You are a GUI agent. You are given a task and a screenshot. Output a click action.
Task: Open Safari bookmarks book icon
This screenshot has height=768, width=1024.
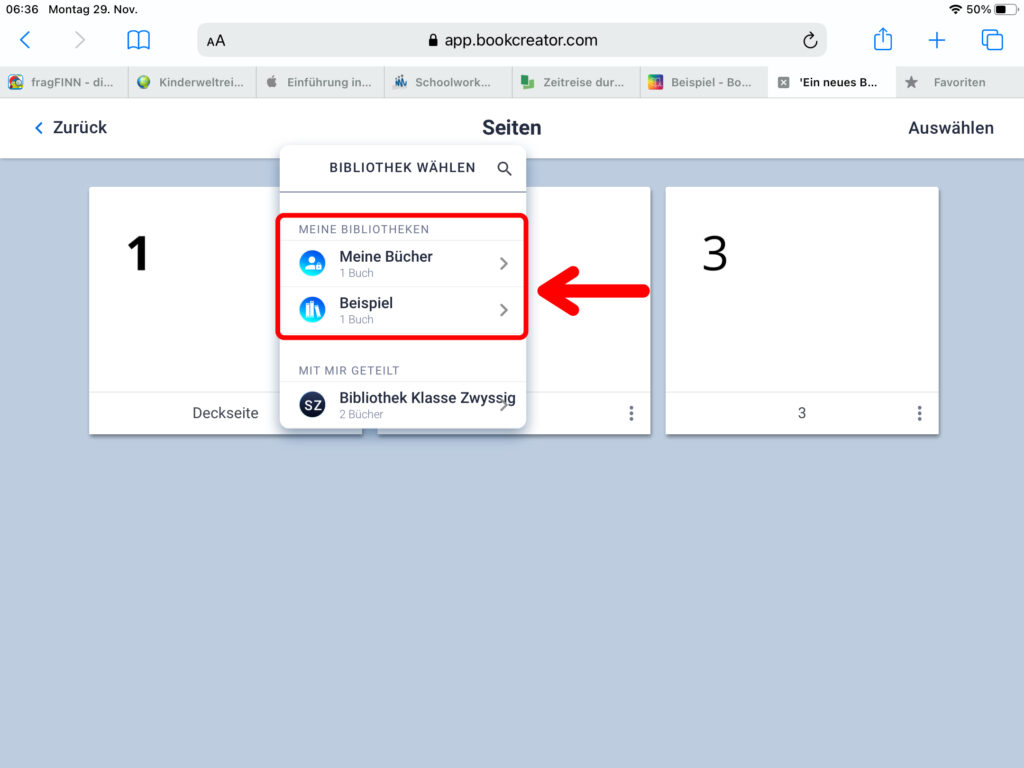coord(138,40)
